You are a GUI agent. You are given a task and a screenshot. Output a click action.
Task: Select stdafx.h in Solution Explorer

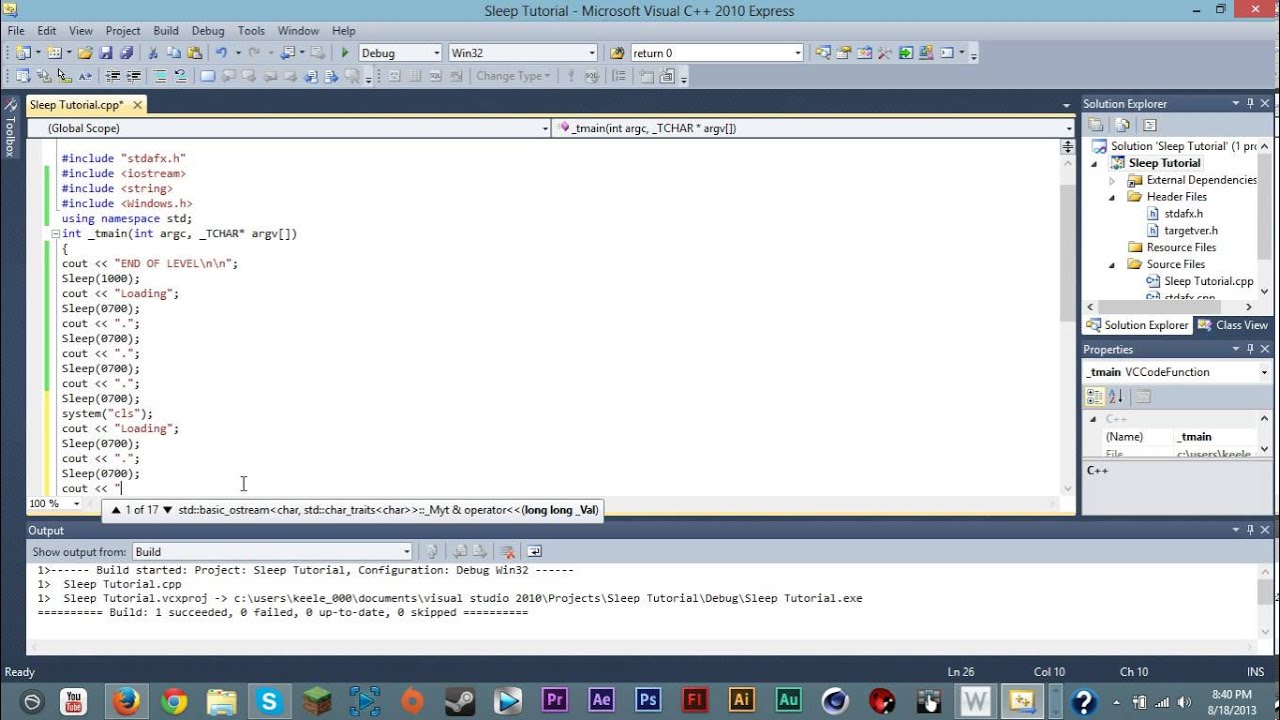pyautogui.click(x=1183, y=214)
